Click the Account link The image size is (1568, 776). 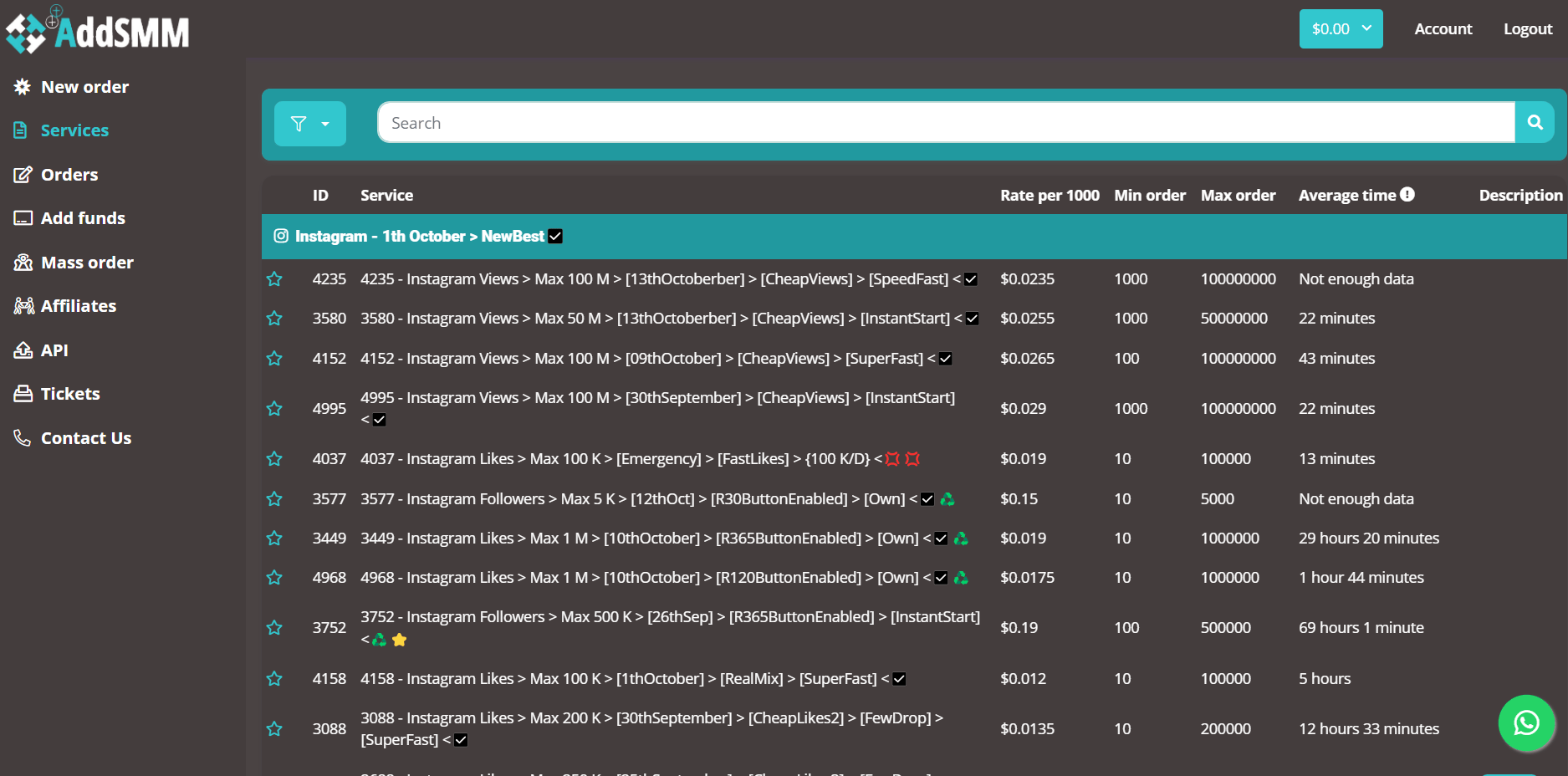coord(1443,29)
